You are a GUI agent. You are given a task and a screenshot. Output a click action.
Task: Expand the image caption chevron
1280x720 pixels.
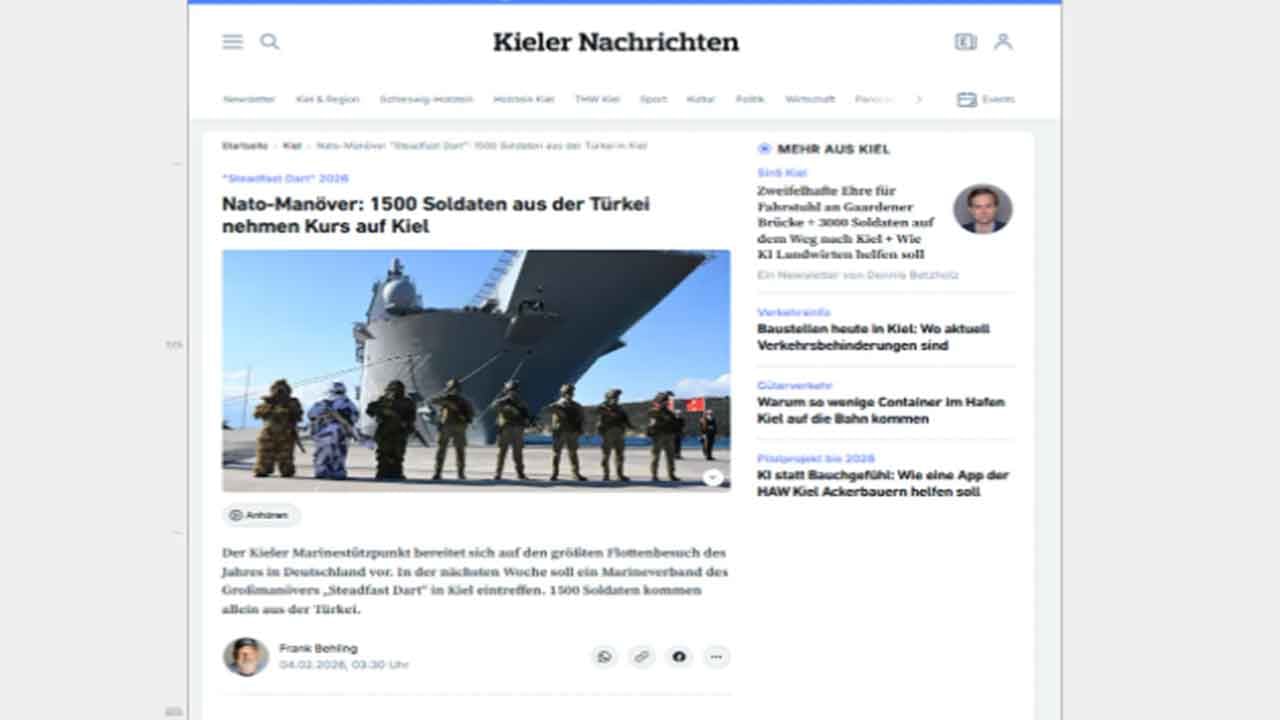pos(713,478)
